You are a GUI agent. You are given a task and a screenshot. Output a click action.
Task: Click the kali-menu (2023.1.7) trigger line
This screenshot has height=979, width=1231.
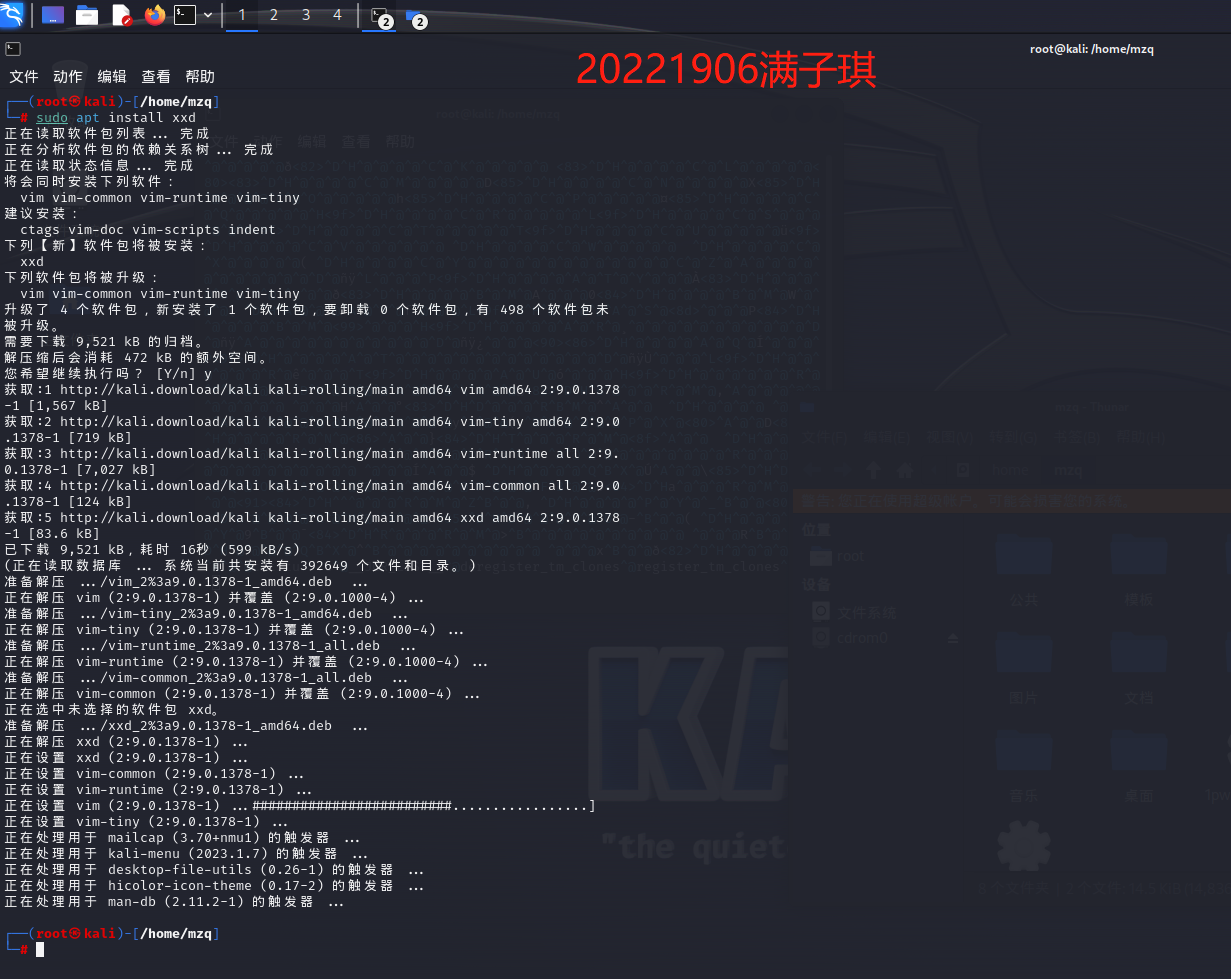click(187, 853)
